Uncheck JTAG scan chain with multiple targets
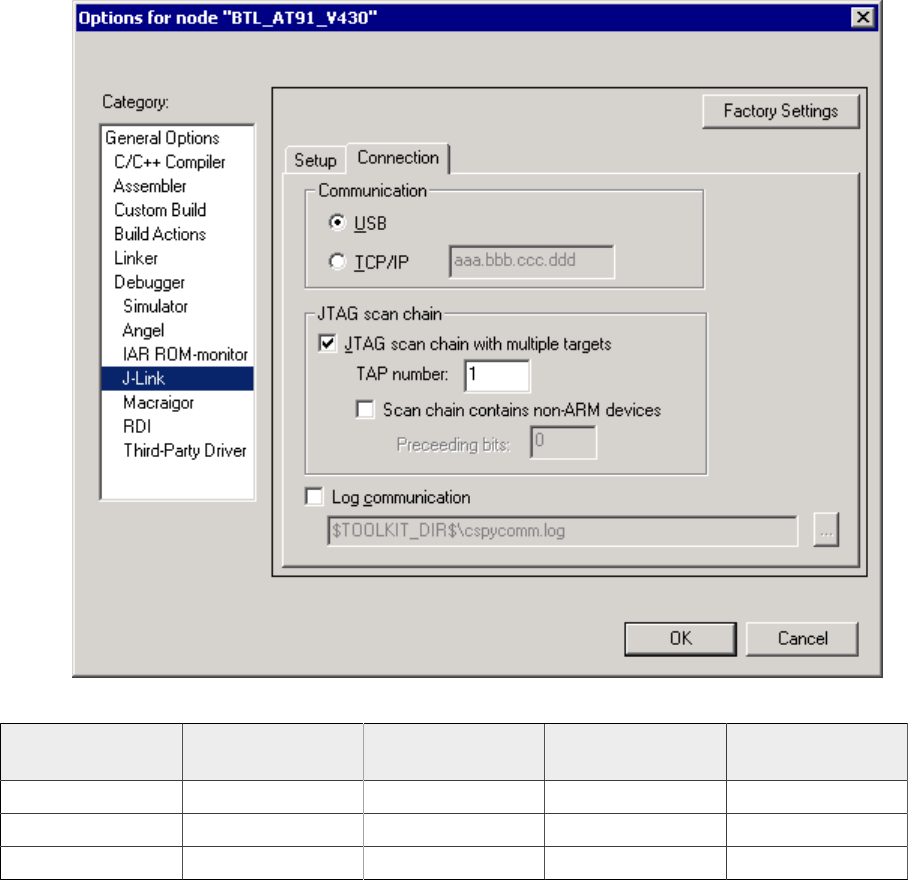This screenshot has width=908, height=880. coord(326,344)
